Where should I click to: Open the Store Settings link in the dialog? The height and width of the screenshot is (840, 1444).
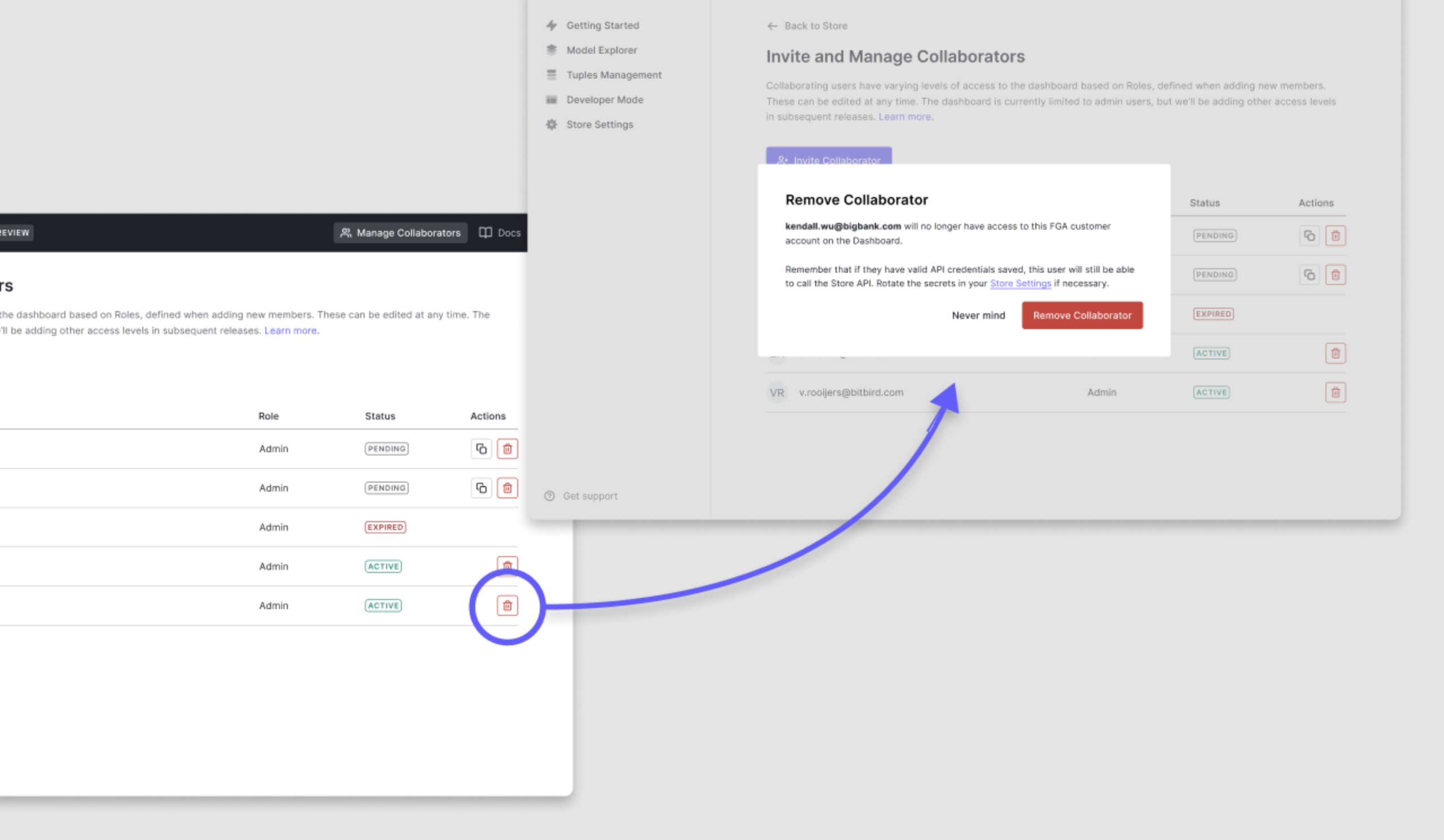pyautogui.click(x=1020, y=283)
